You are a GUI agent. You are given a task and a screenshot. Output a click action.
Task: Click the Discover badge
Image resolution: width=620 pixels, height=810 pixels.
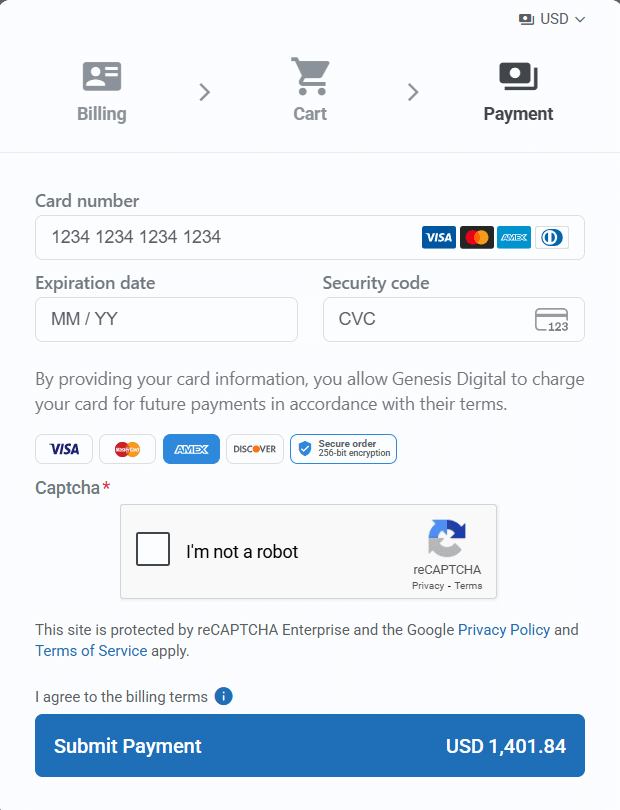click(254, 449)
